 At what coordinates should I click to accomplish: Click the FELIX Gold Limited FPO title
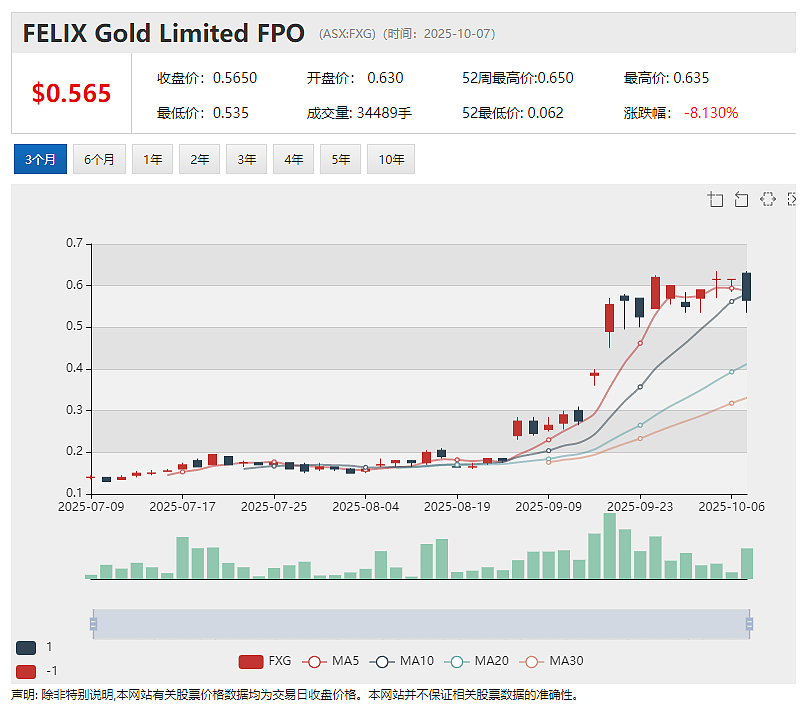point(164,33)
